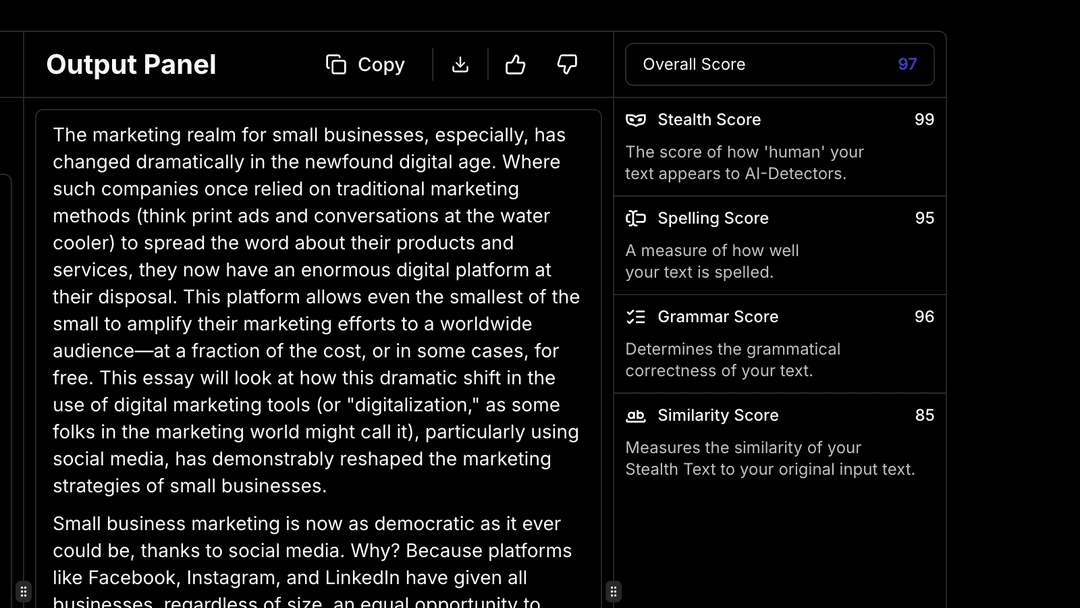Select the Similarity Score row
The height and width of the screenshot is (608, 1080).
tap(780, 442)
